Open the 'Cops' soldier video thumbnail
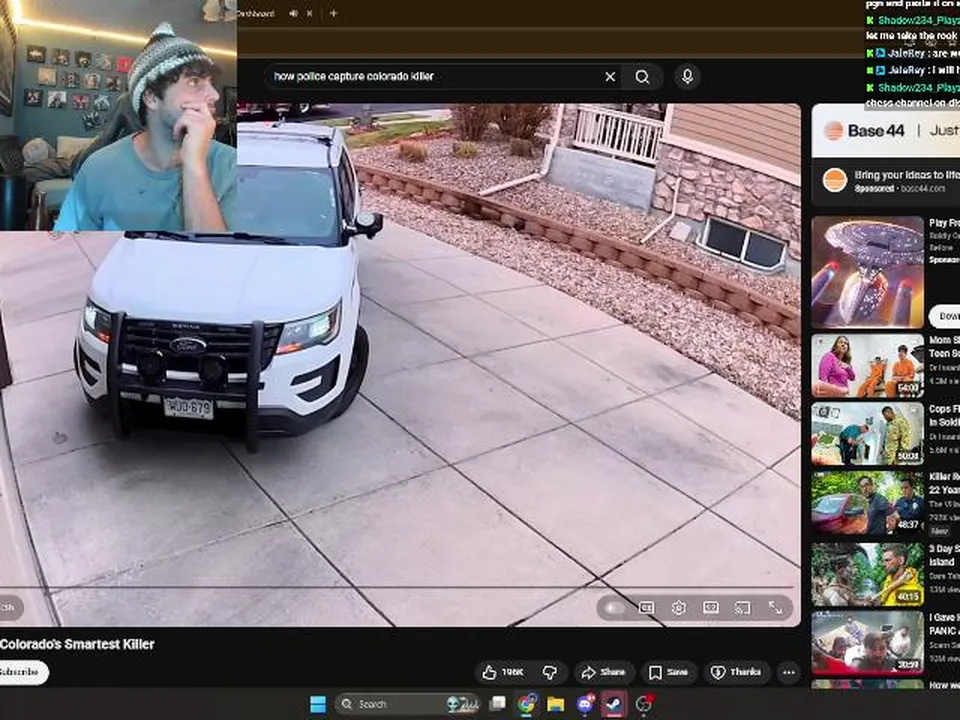 [867, 434]
